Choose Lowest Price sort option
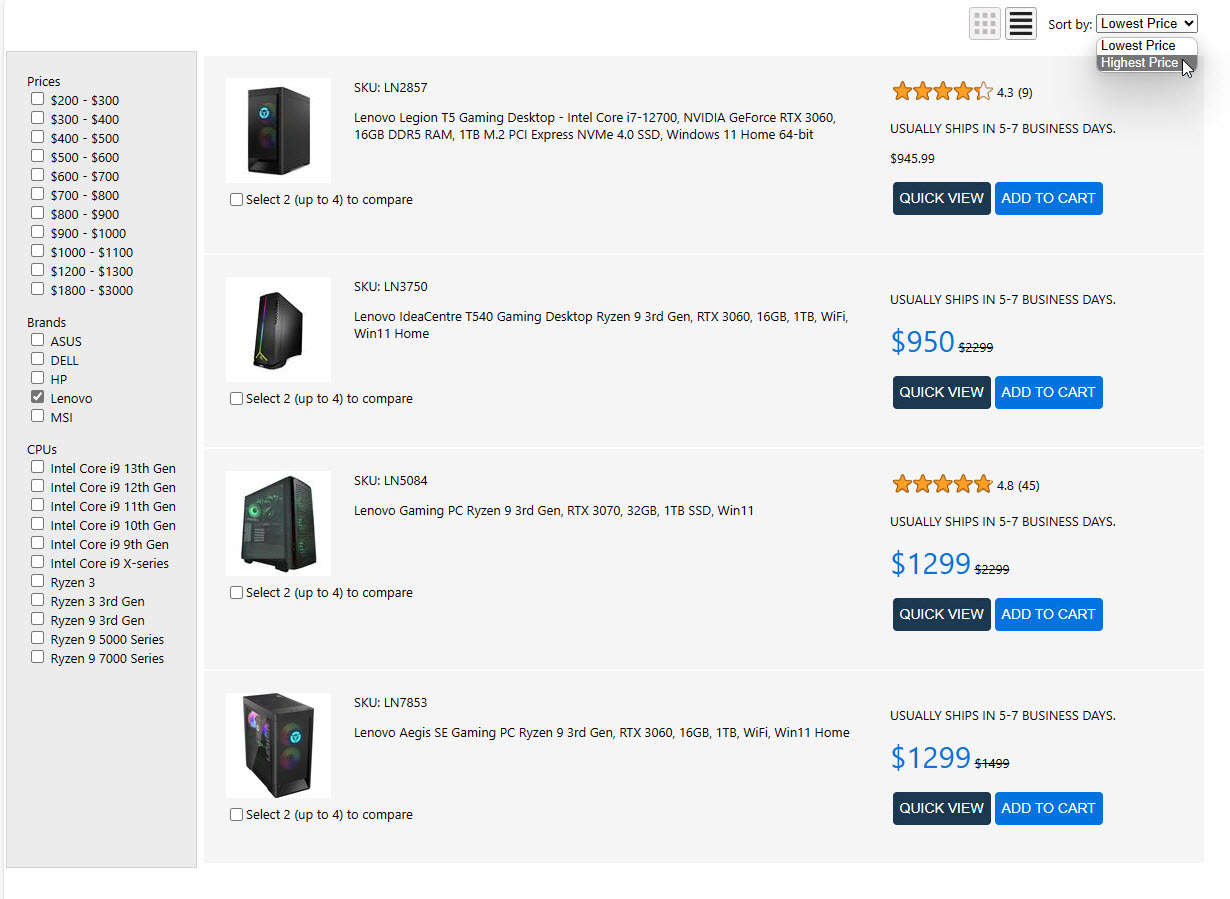1230x899 pixels. pos(1138,45)
